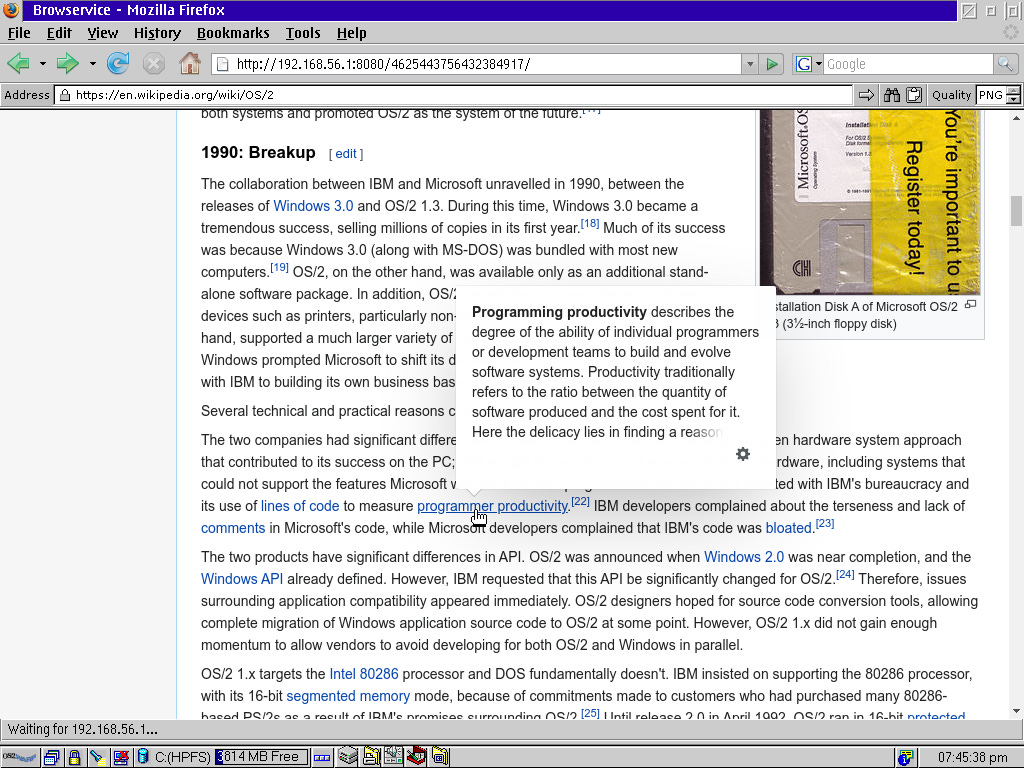Click the padlock icon in the OS/2 taskbar
1024x768 pixels.
[74, 756]
